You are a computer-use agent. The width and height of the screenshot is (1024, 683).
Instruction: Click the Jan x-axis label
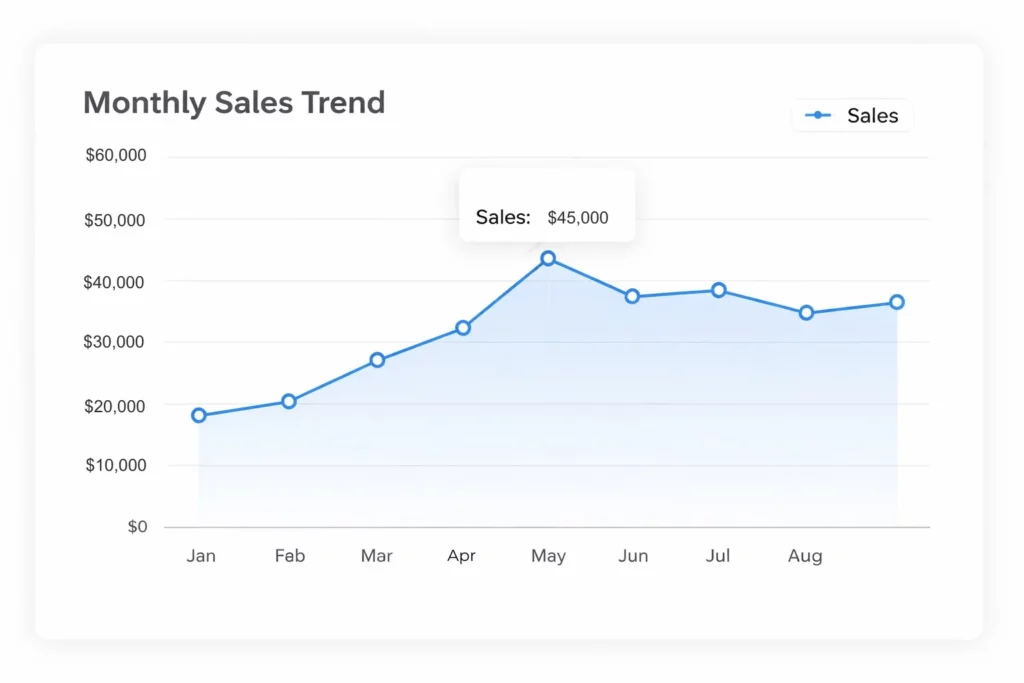point(201,556)
